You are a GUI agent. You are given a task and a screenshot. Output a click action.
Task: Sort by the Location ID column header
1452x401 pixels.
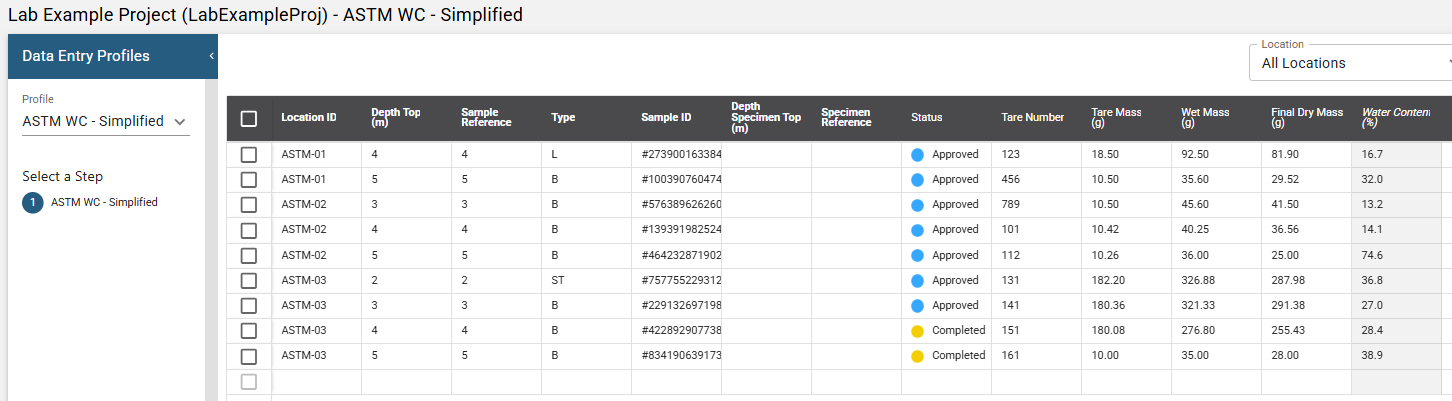click(x=308, y=118)
